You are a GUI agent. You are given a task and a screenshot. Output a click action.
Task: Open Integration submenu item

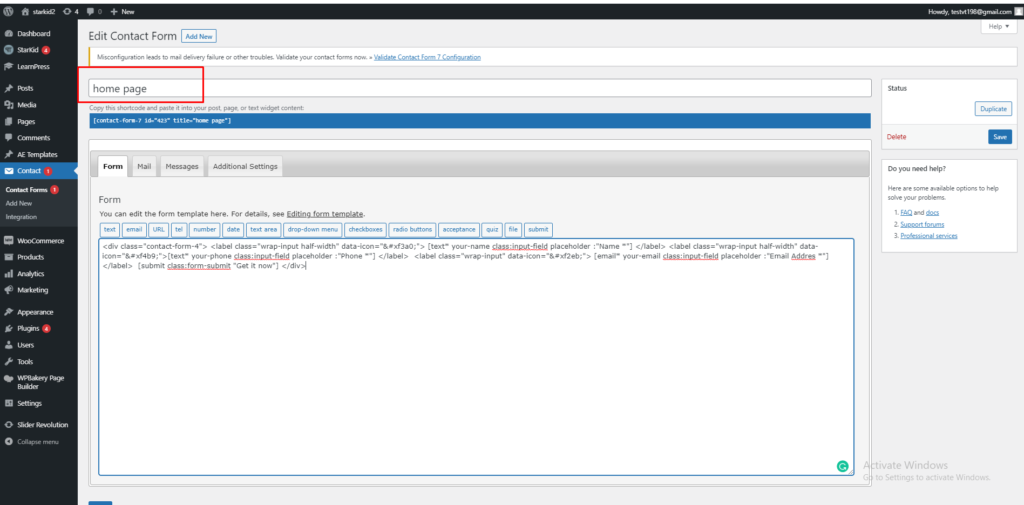[21, 216]
